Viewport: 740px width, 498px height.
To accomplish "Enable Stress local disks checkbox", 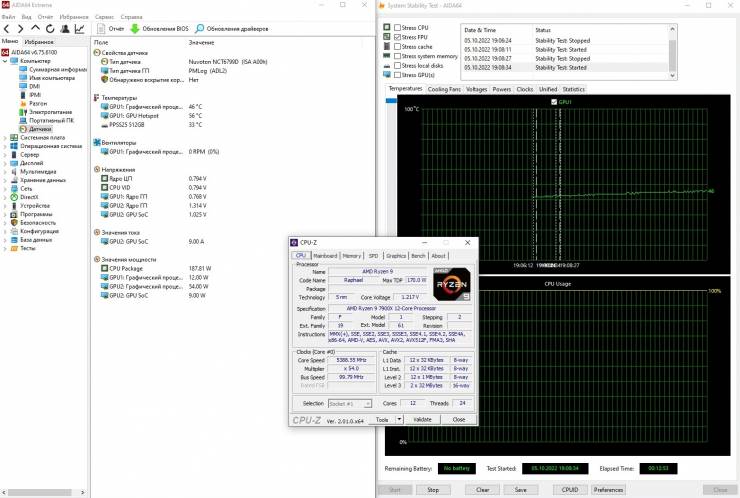I will (397, 66).
